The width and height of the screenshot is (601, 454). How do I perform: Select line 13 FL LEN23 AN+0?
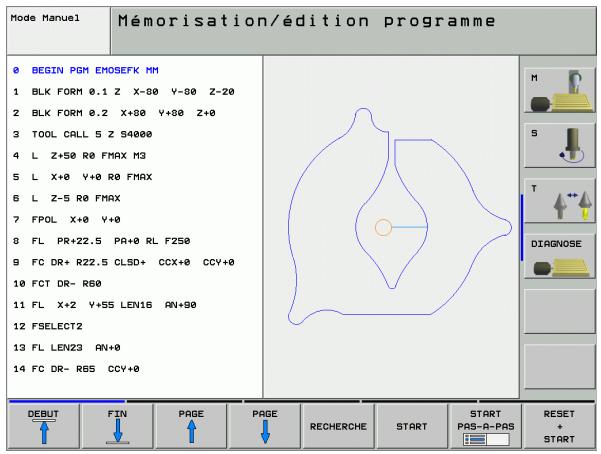[67, 347]
